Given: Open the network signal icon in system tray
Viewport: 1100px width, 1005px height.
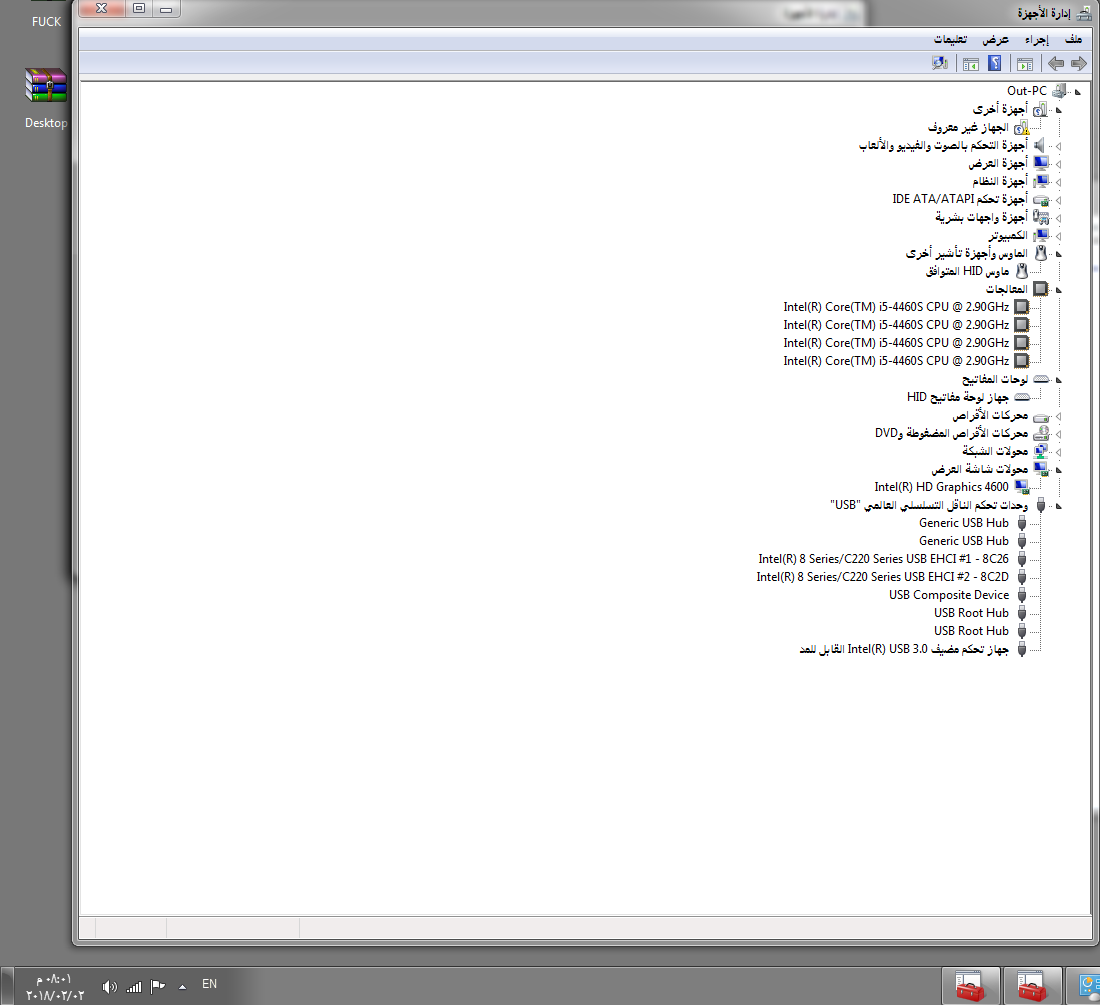Looking at the screenshot, I should point(133,987).
